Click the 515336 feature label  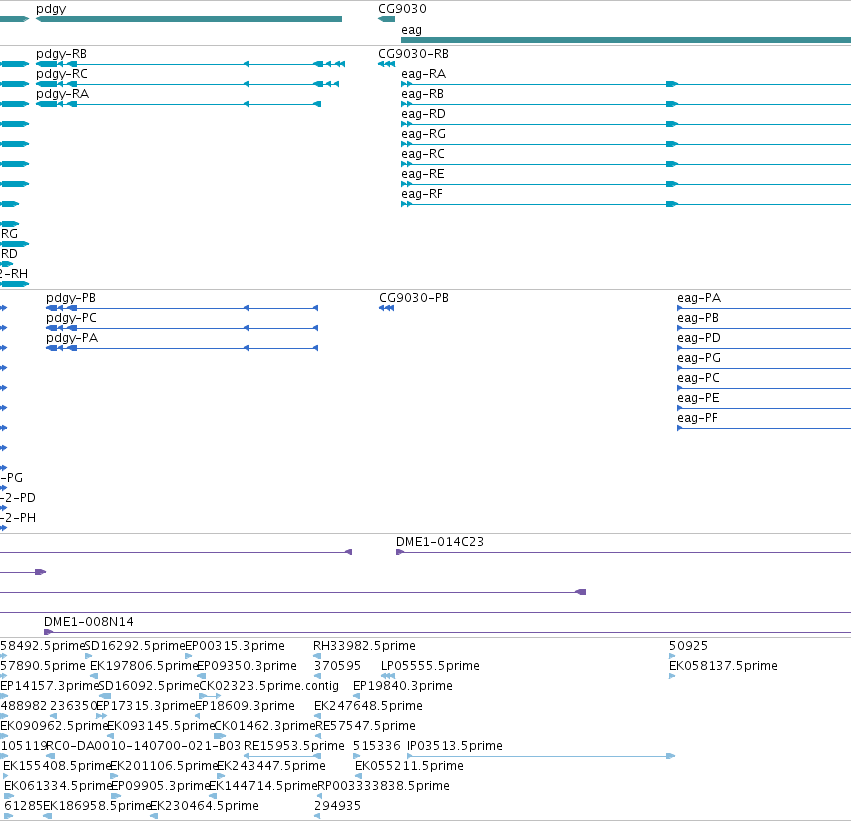(377, 746)
